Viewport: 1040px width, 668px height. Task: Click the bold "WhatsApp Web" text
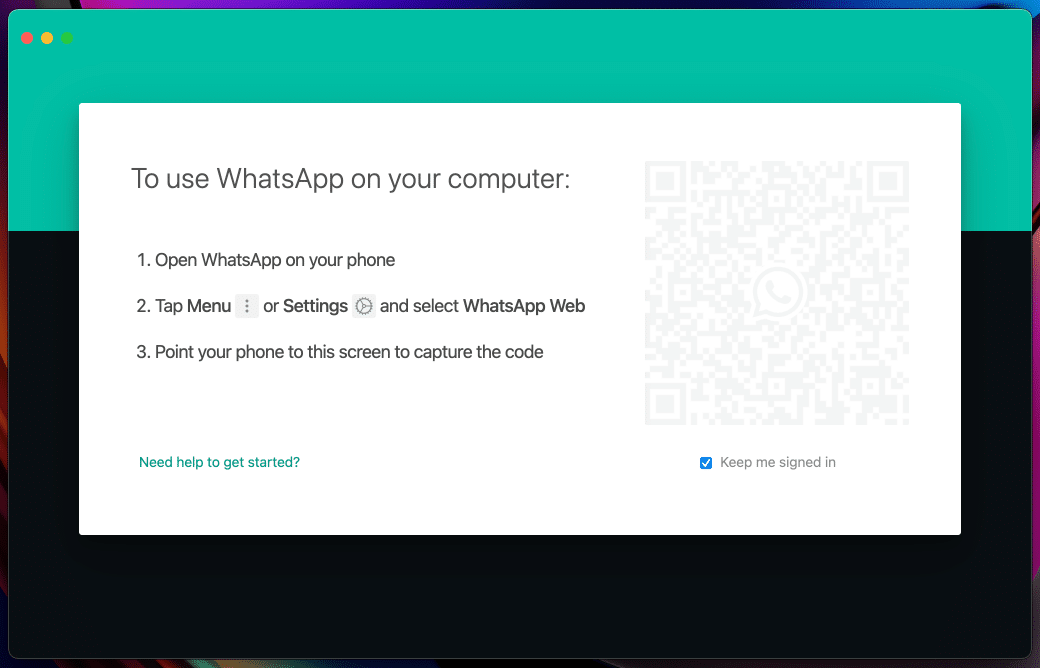point(524,306)
